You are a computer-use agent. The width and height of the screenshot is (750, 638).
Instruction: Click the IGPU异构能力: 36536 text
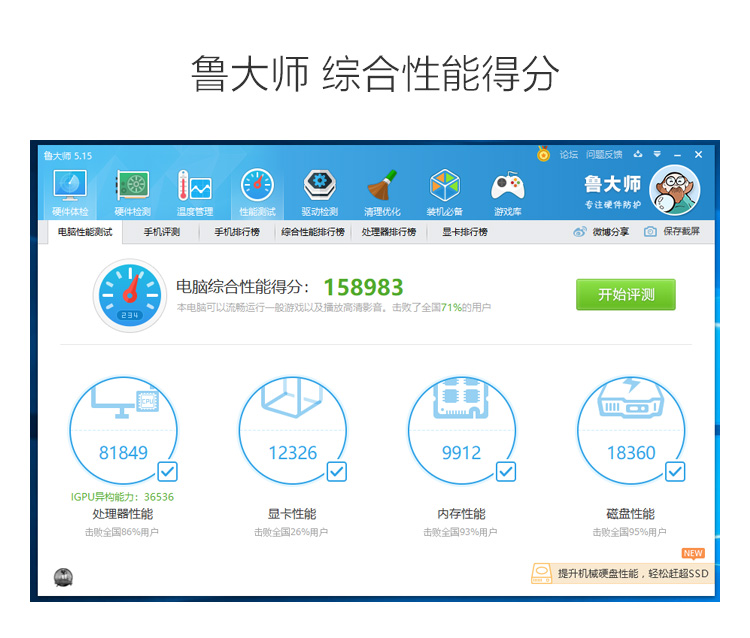tap(122, 497)
